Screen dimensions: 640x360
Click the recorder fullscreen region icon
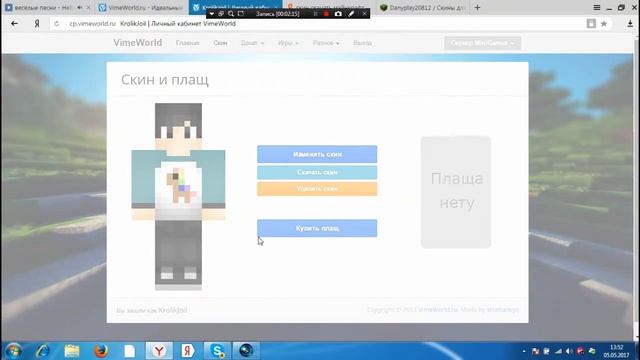[x=241, y=14]
